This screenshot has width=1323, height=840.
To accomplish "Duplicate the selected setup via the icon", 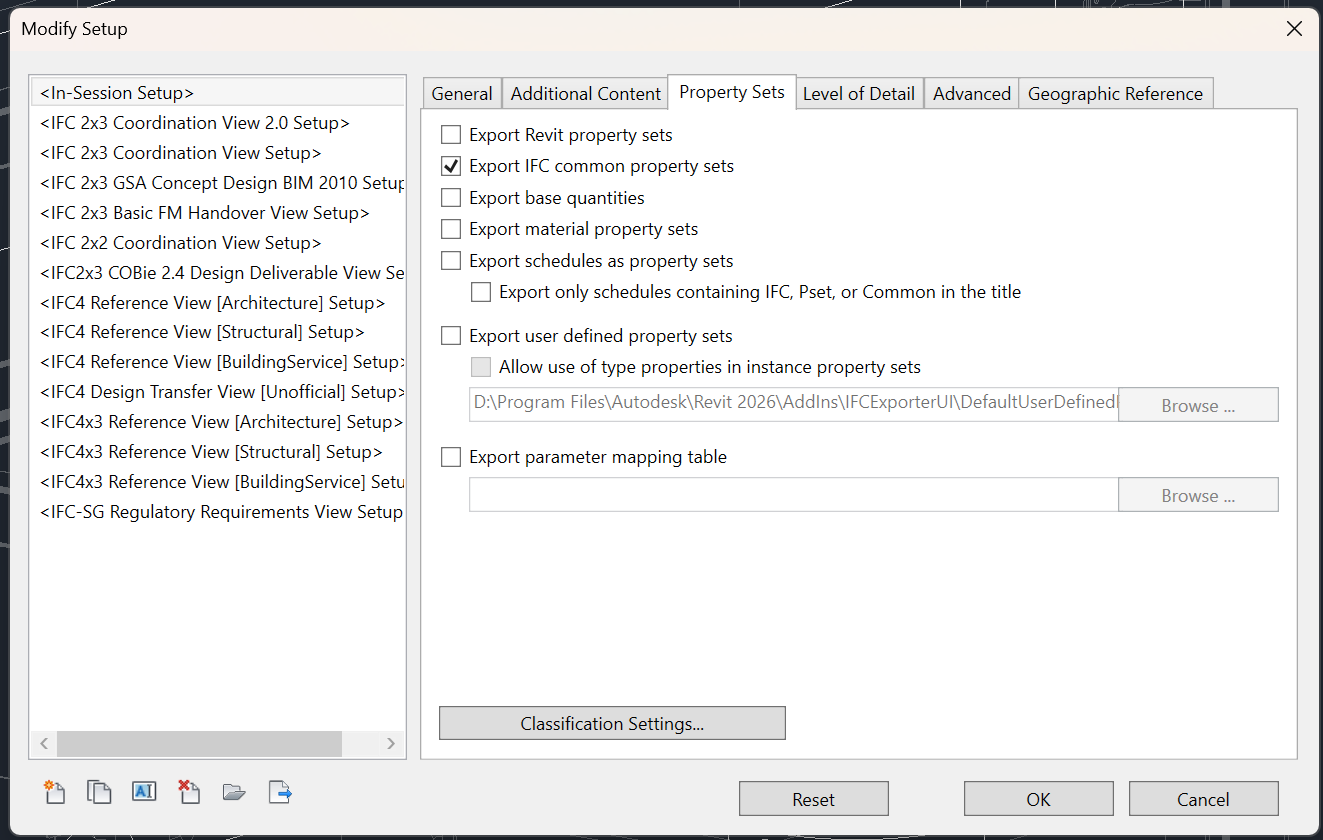I will pyautogui.click(x=99, y=793).
